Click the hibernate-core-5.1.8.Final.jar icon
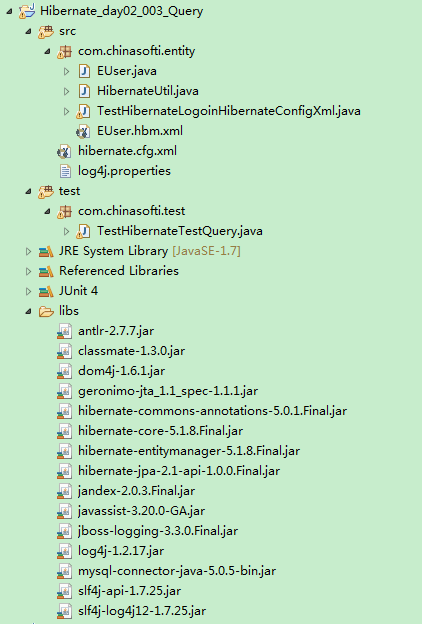 (x=64, y=431)
